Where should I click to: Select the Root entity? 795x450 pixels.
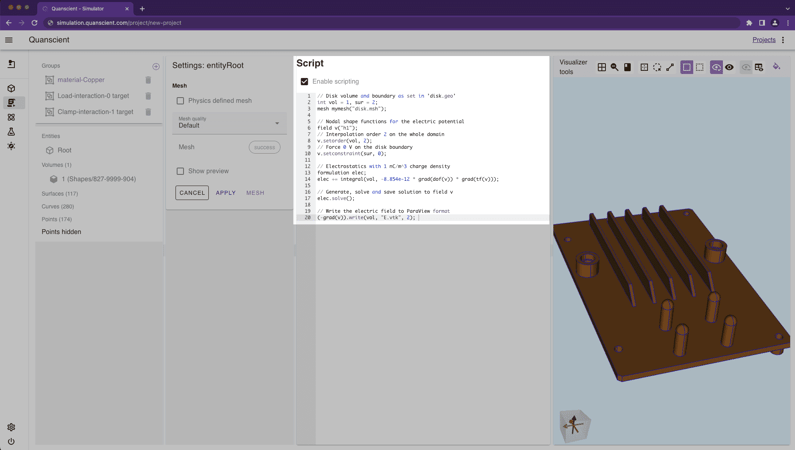(64, 151)
